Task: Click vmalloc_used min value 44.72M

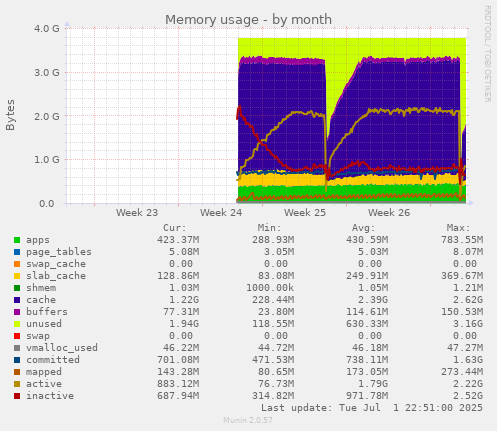Action: coord(276,348)
